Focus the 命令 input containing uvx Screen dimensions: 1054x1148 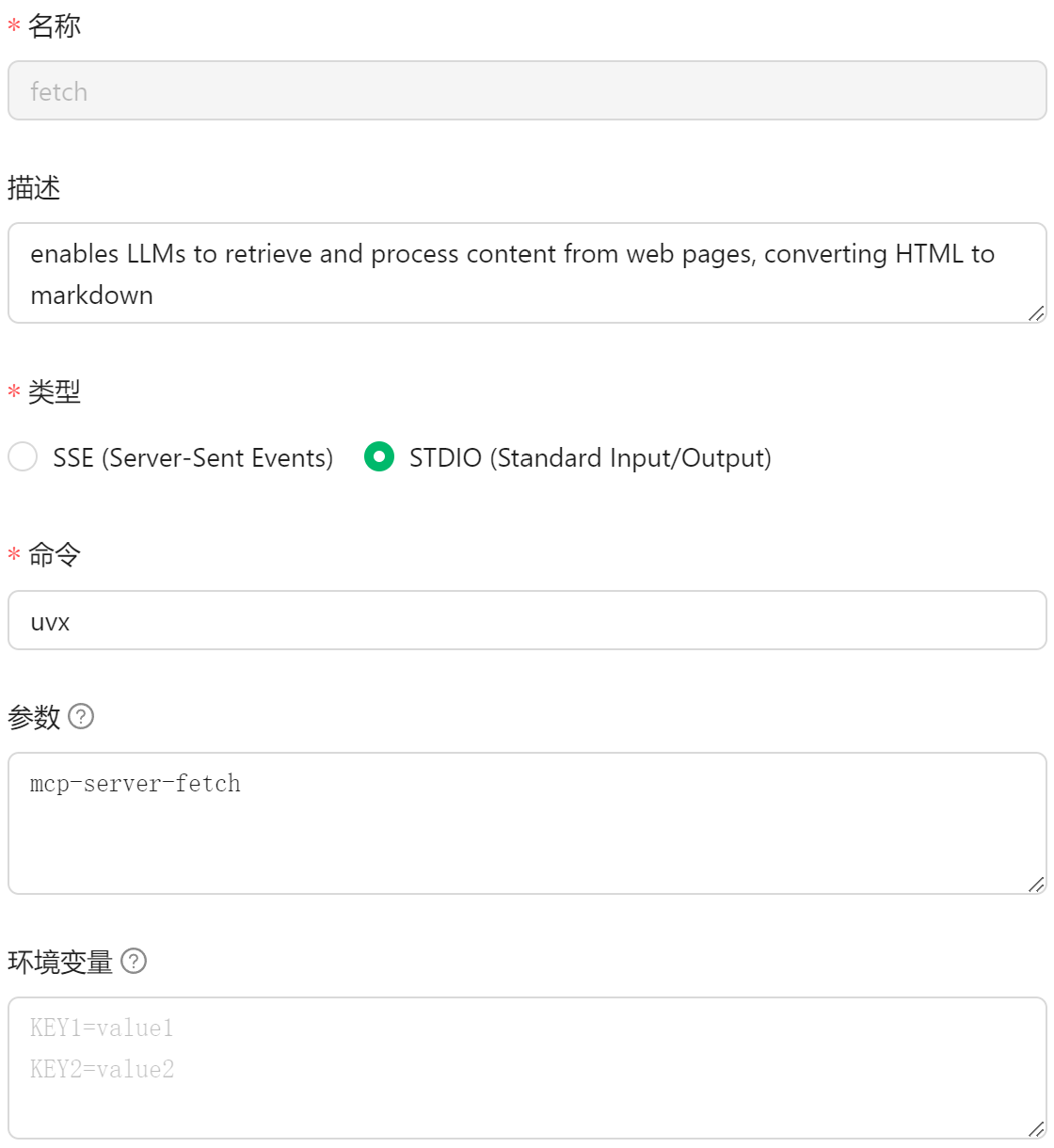pyautogui.click(x=527, y=621)
